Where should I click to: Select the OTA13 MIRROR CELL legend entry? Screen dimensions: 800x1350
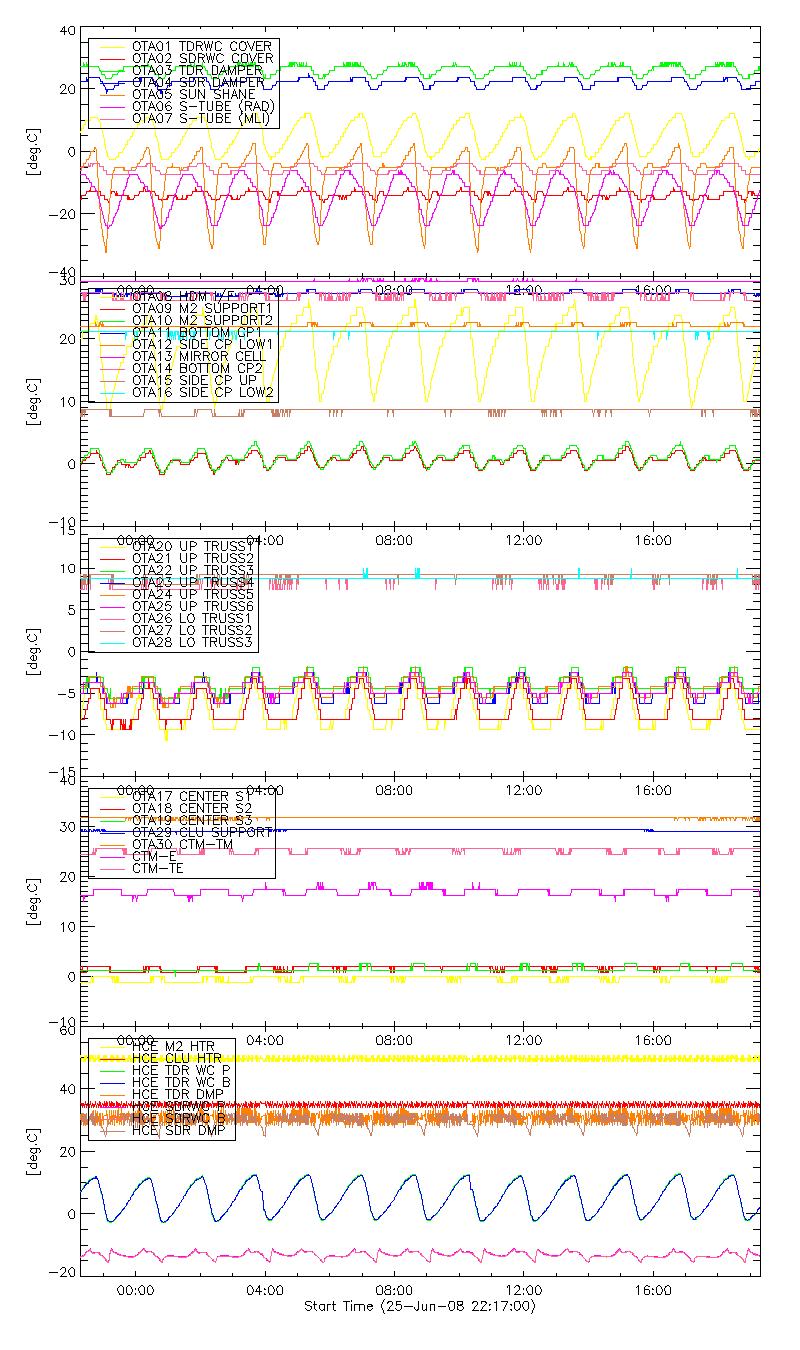pyautogui.click(x=196, y=355)
